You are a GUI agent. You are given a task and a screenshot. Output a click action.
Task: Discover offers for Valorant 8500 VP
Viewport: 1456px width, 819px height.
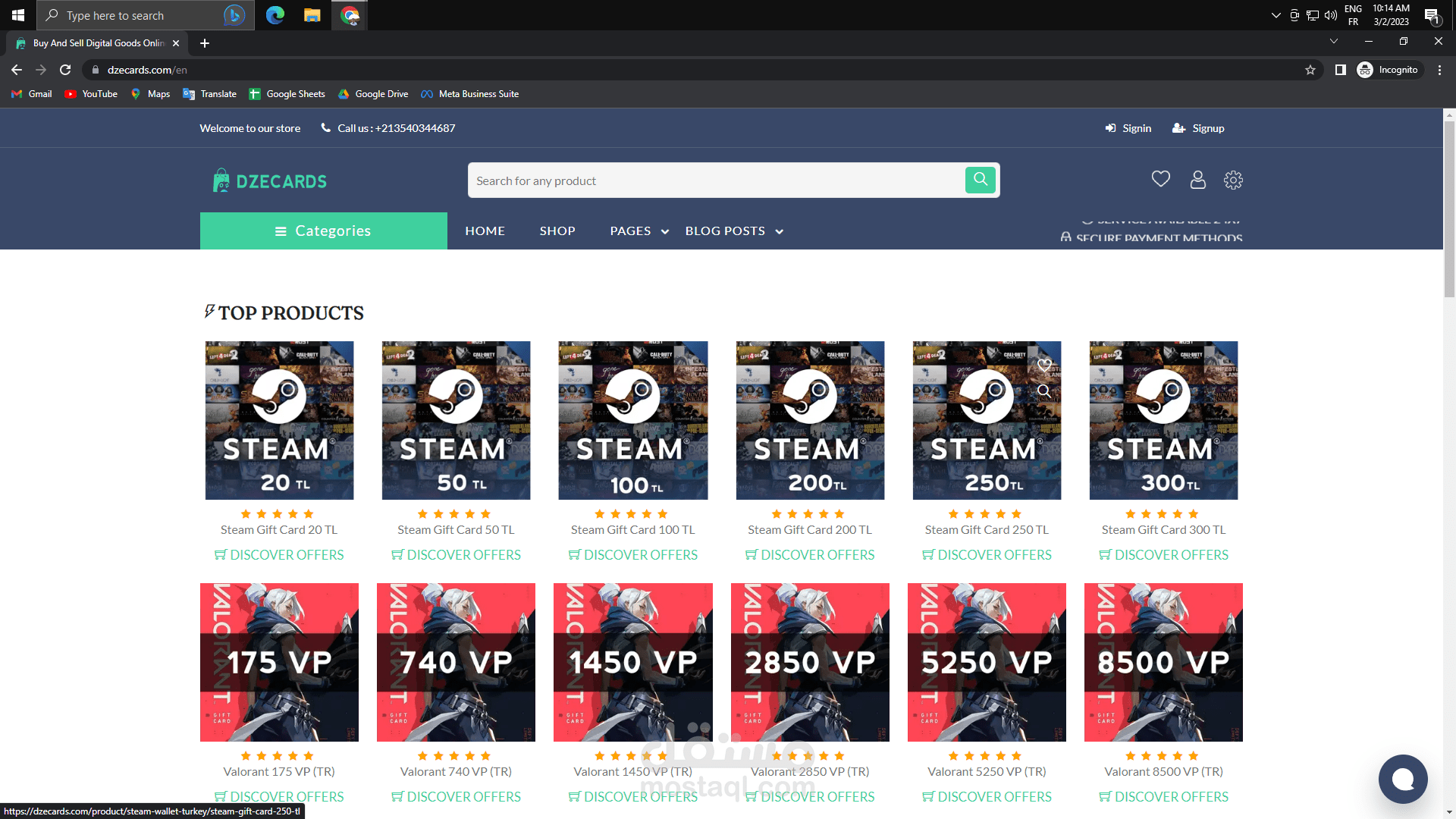[1164, 797]
